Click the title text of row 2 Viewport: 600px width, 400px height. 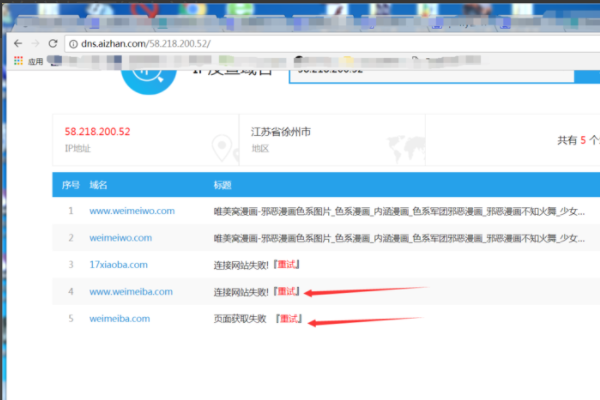399,238
